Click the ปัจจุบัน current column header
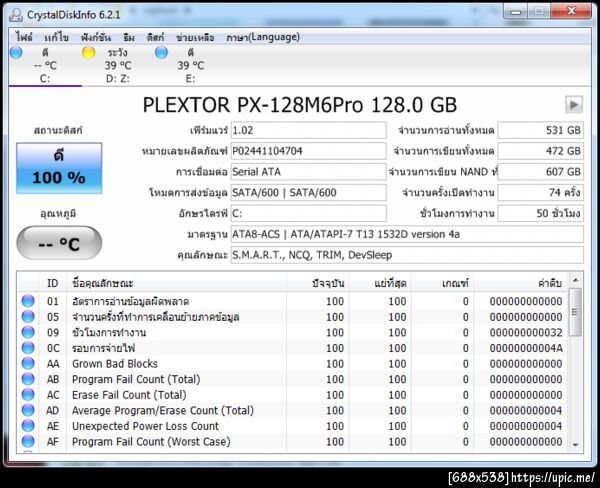 (x=318, y=283)
